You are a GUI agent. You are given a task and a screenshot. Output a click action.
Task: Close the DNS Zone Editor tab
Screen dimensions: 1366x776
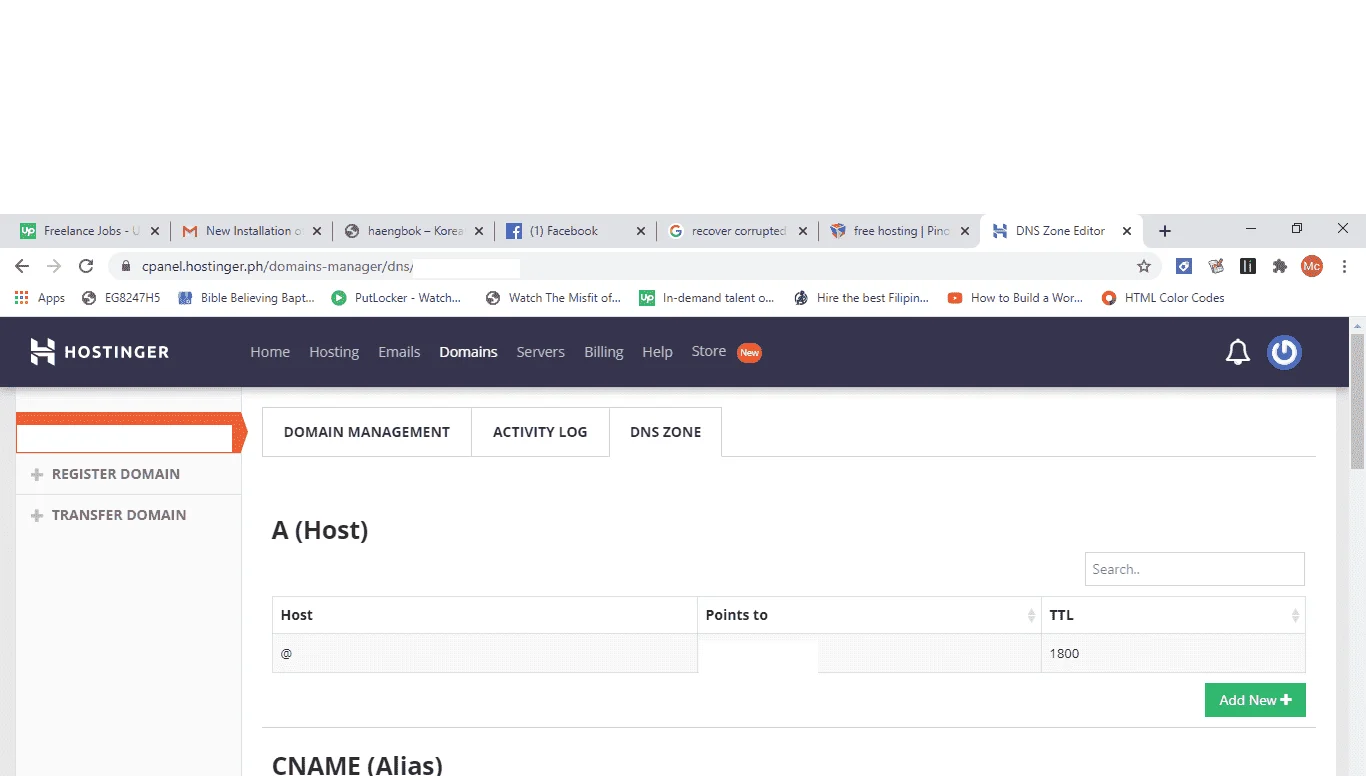tap(1127, 231)
